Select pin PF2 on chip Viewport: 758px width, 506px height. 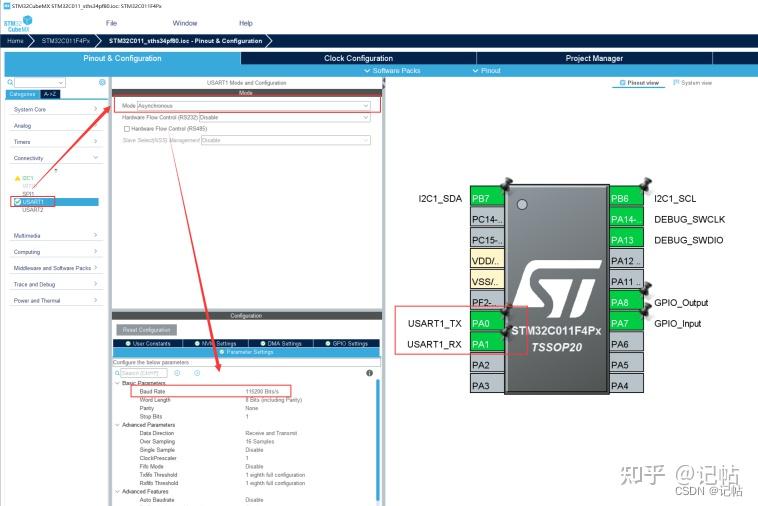[487, 302]
